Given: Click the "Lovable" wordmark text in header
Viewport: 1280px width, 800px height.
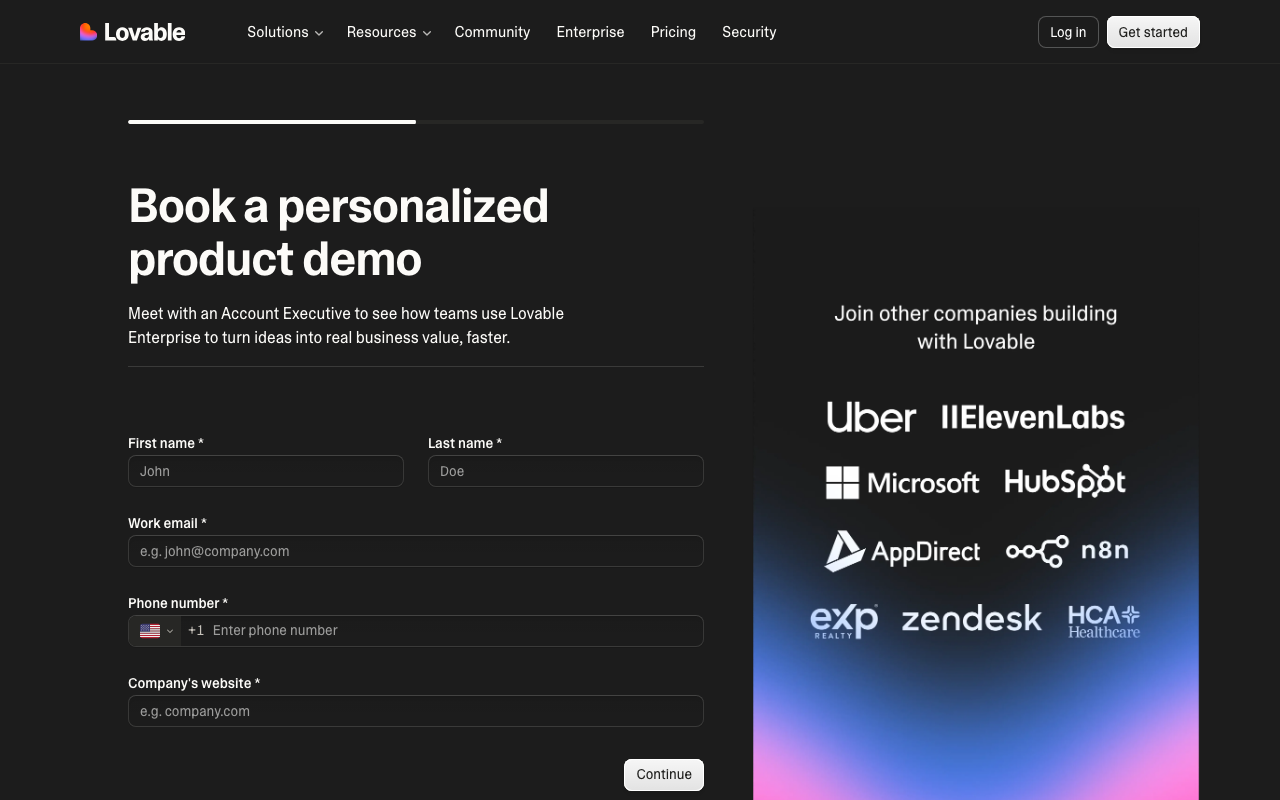Looking at the screenshot, I should [x=145, y=32].
